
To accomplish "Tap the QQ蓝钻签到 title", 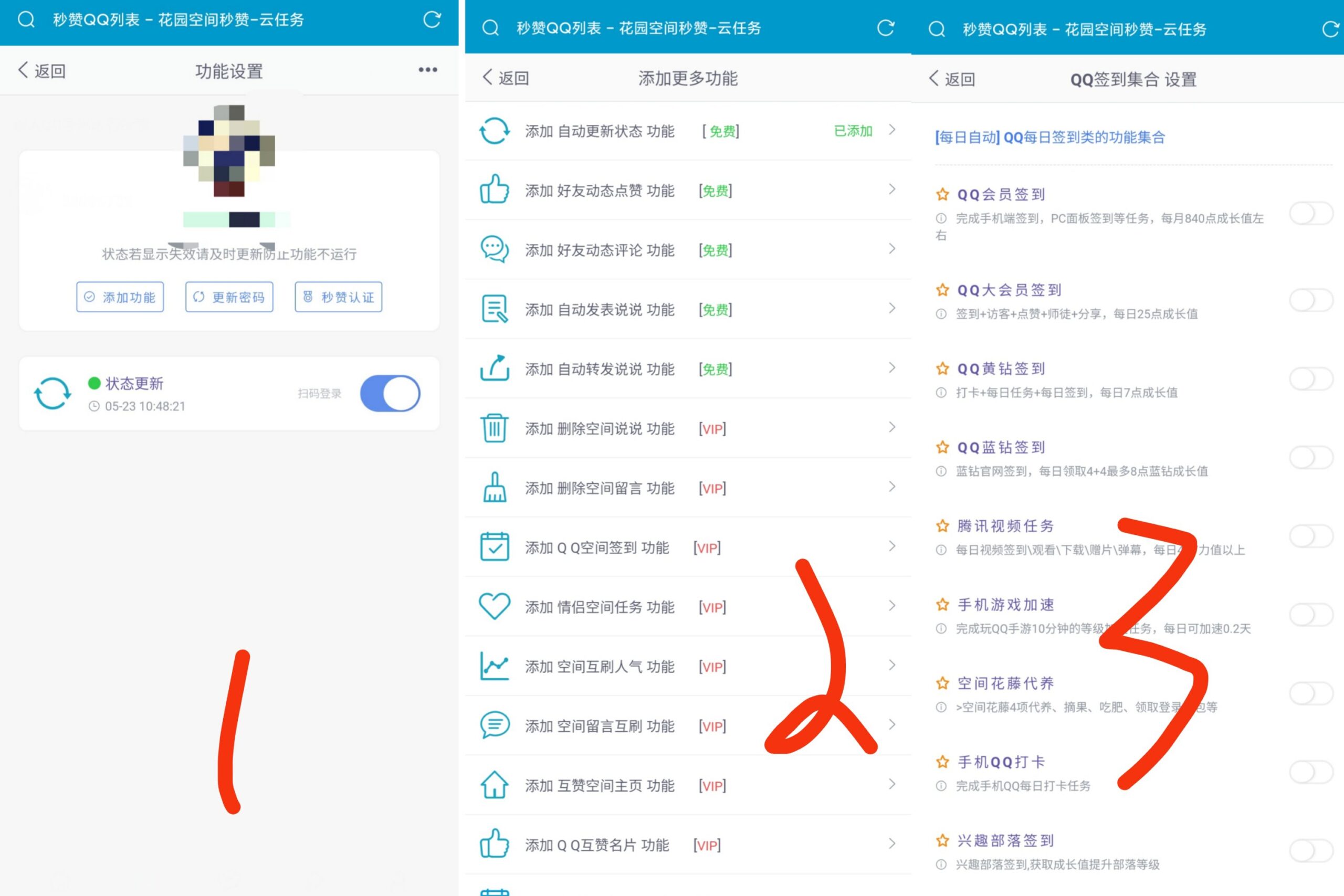I will (x=1001, y=447).
